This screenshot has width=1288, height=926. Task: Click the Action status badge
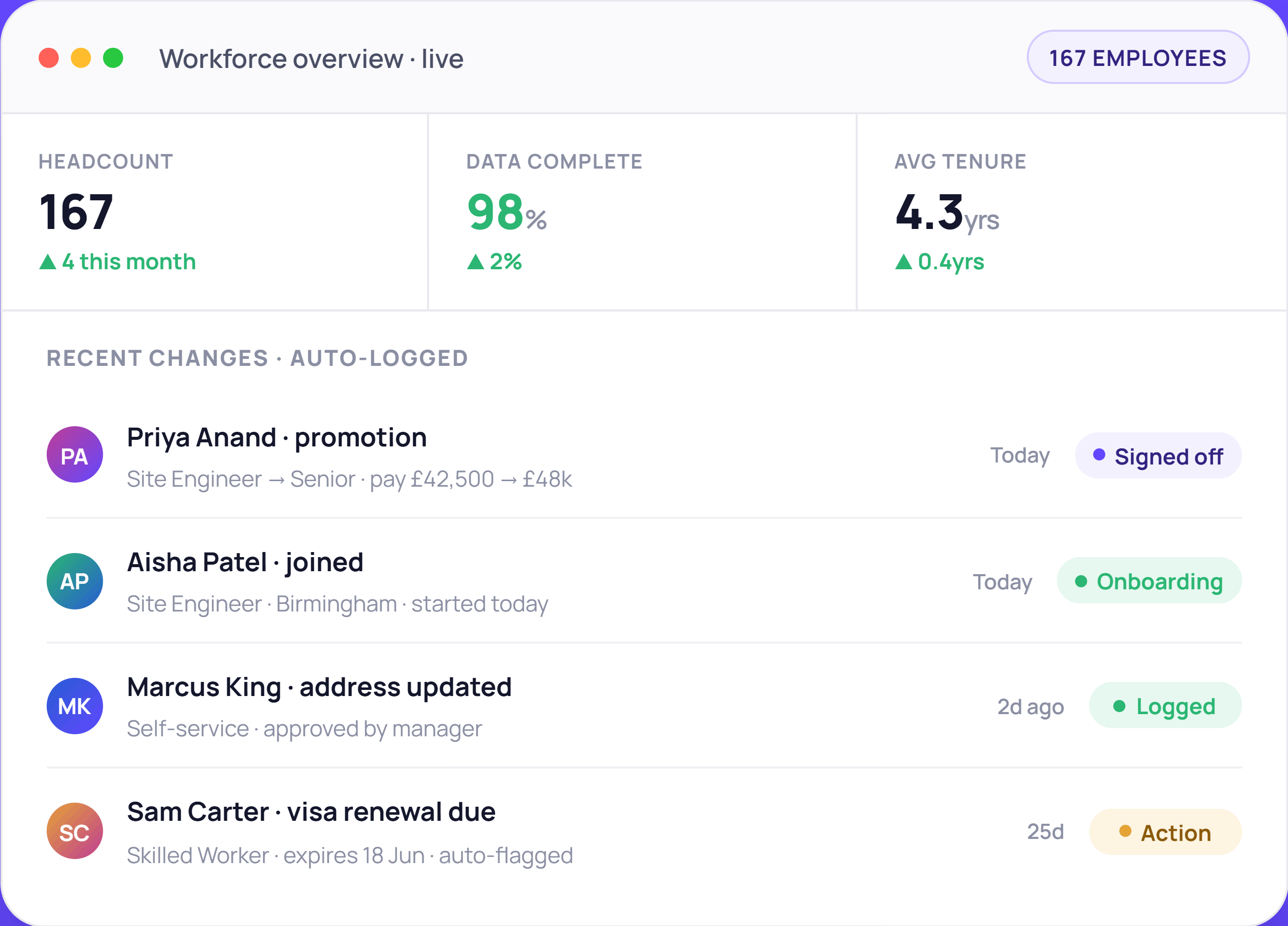click(1165, 832)
